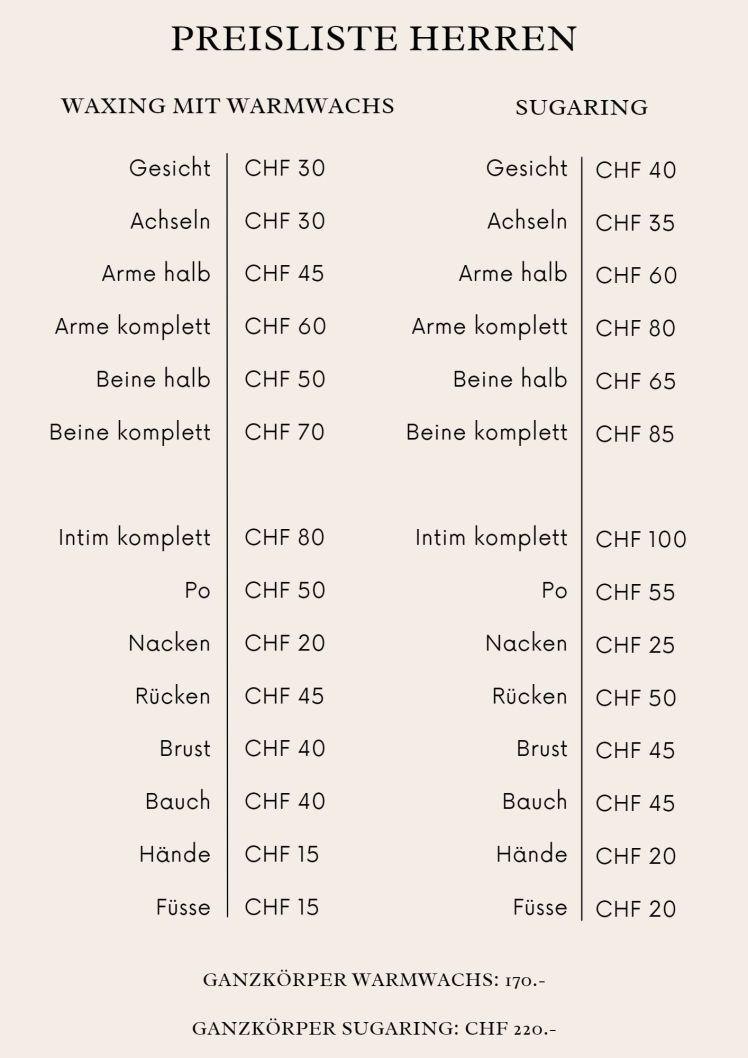Screen dimensions: 748x1058
Task: Select Po in the Warmwachs column
Action: pyautogui.click(x=197, y=590)
